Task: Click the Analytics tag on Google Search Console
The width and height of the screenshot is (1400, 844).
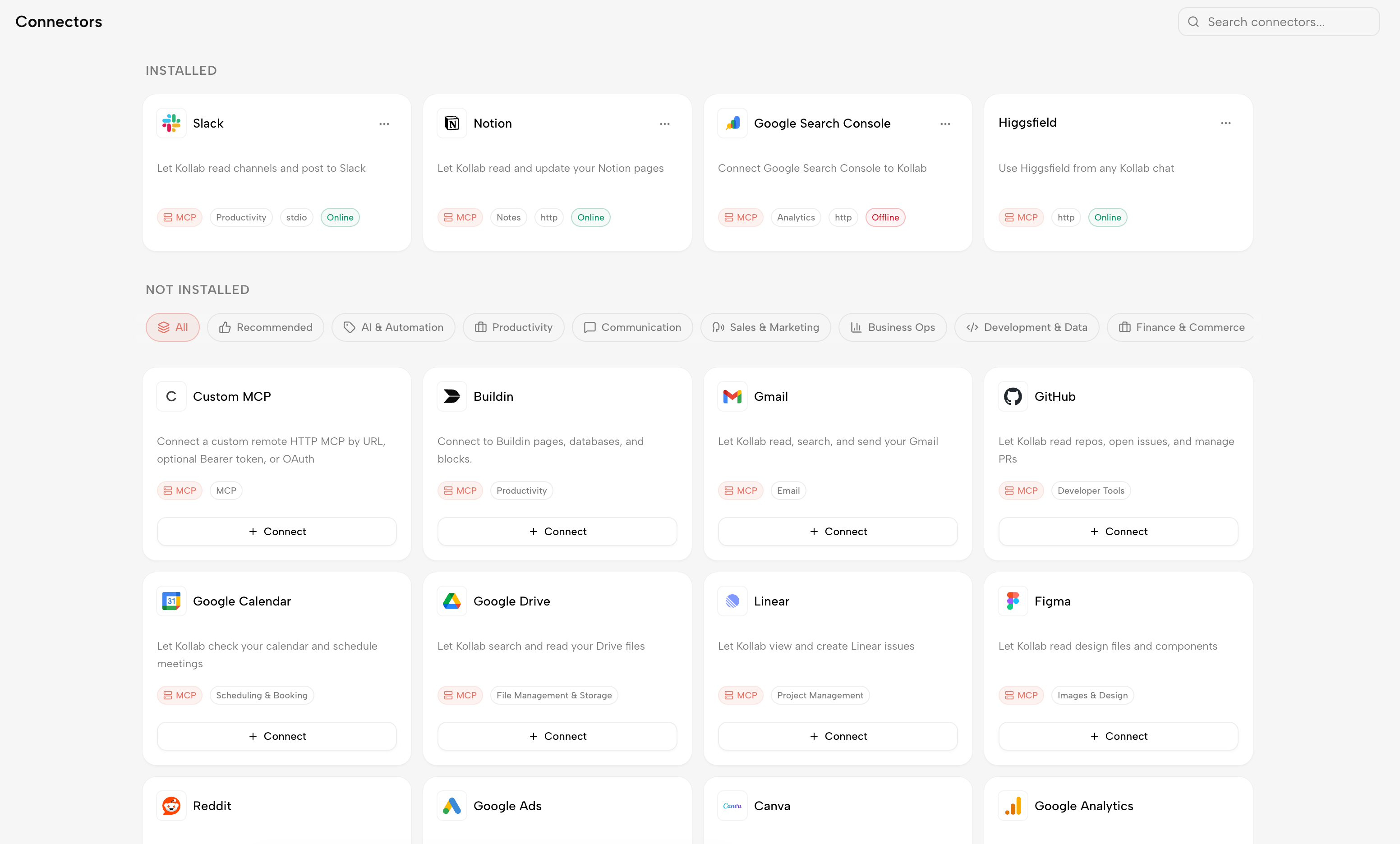Action: coord(796,217)
